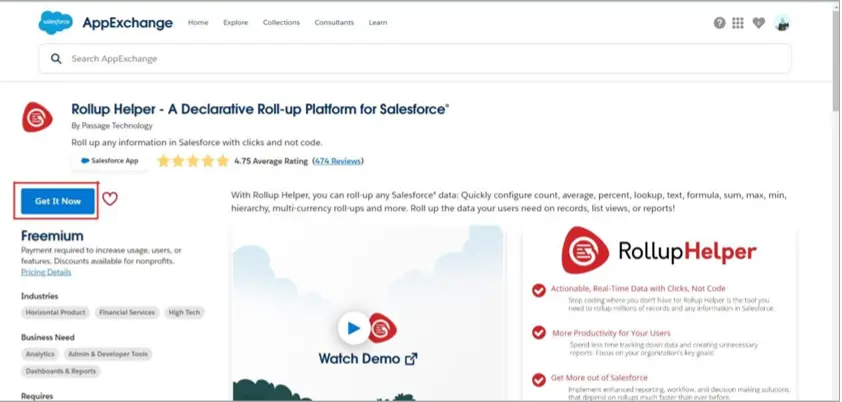Viewport: 842px width, 402px height.
Task: Open the user profile avatar
Action: click(780, 23)
